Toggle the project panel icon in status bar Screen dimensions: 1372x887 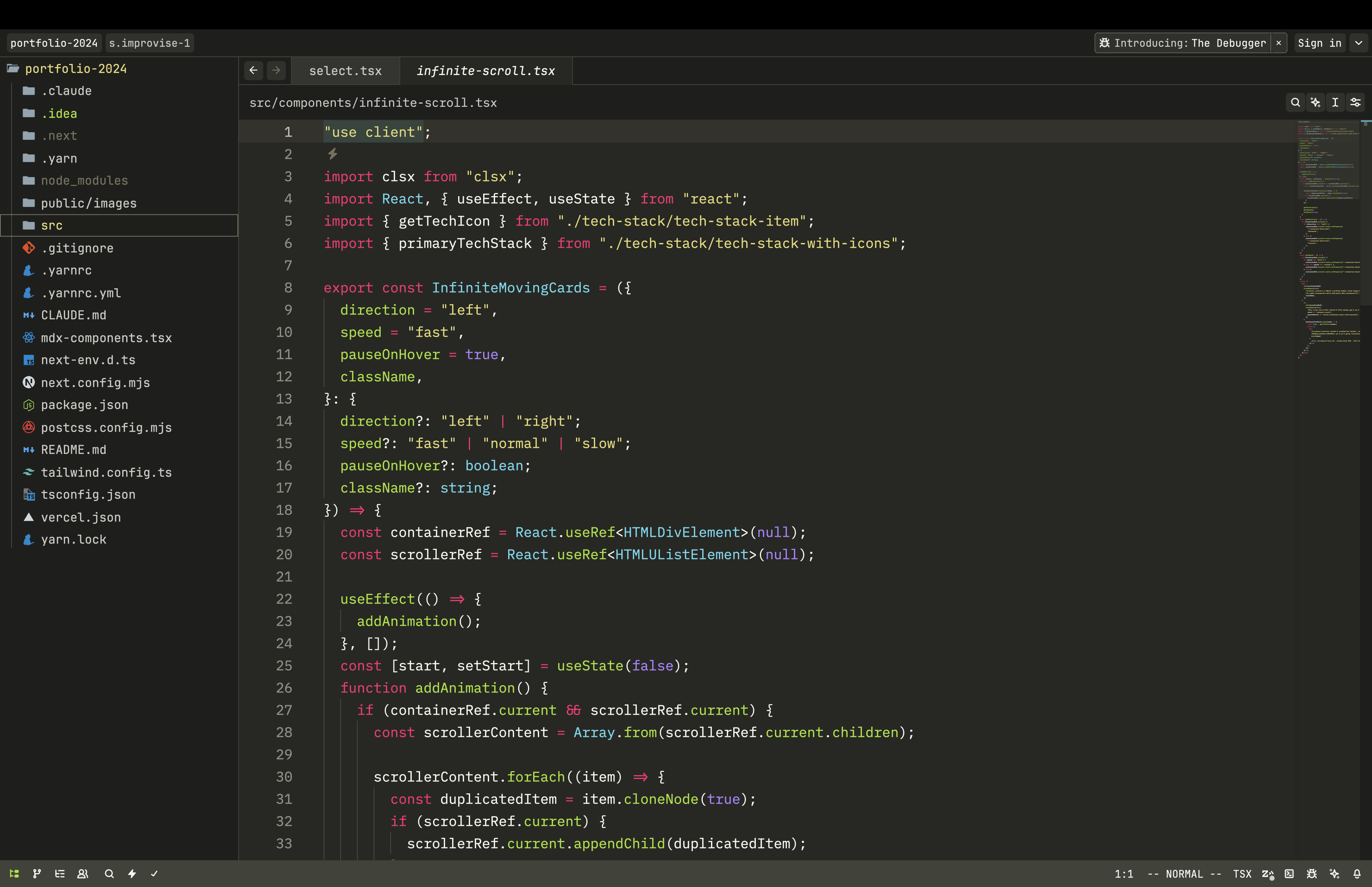tap(14, 874)
